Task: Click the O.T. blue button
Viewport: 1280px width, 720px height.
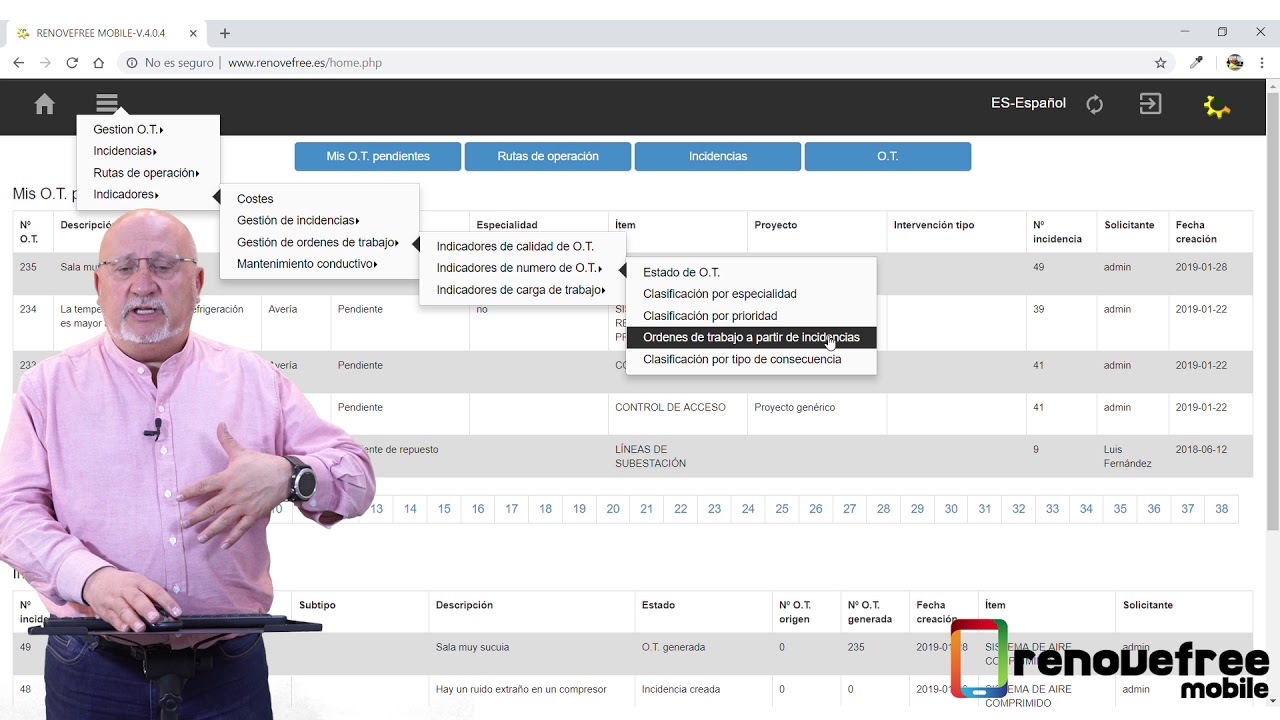Action: point(888,157)
